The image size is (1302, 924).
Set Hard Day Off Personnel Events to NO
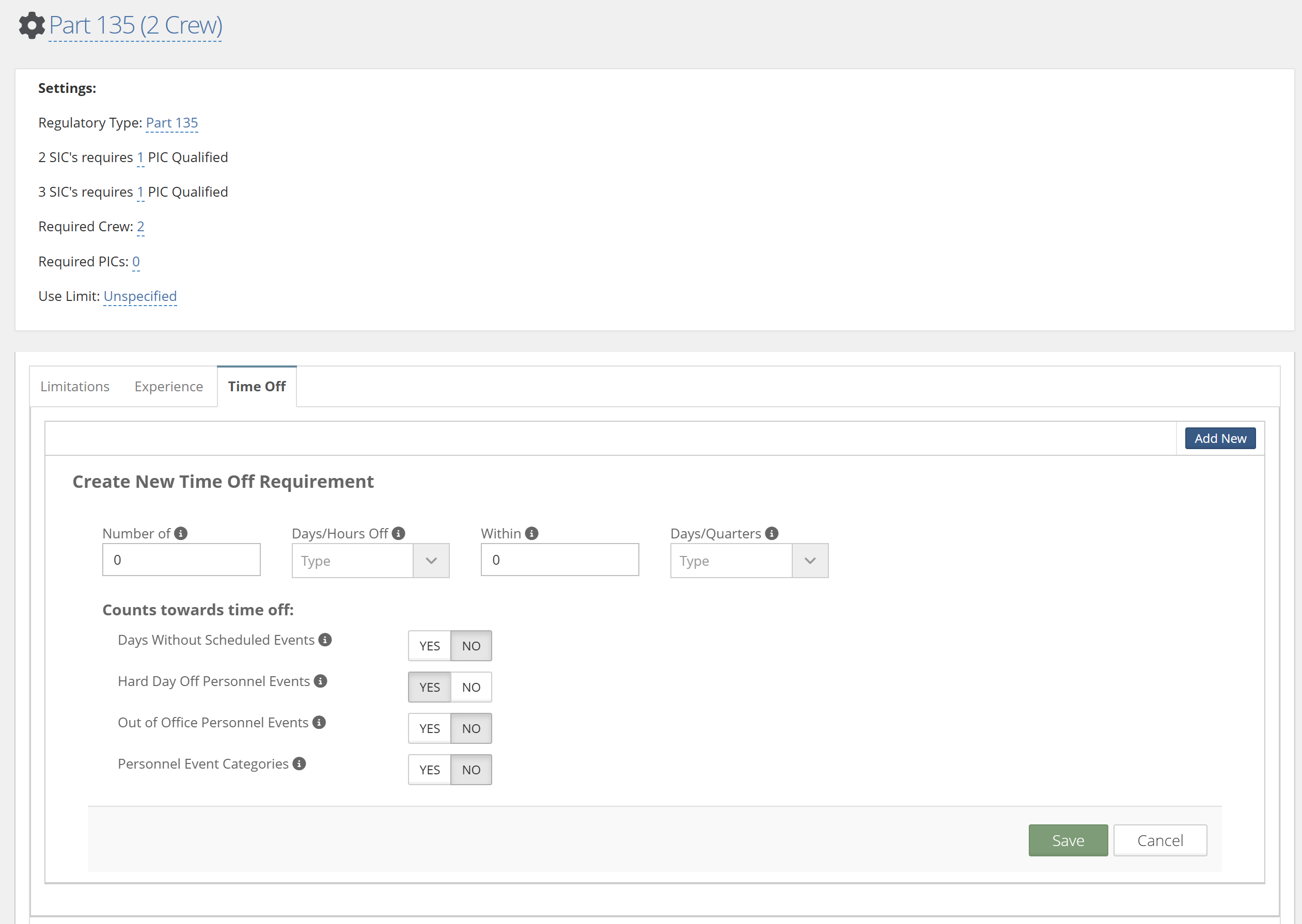pyautogui.click(x=471, y=687)
